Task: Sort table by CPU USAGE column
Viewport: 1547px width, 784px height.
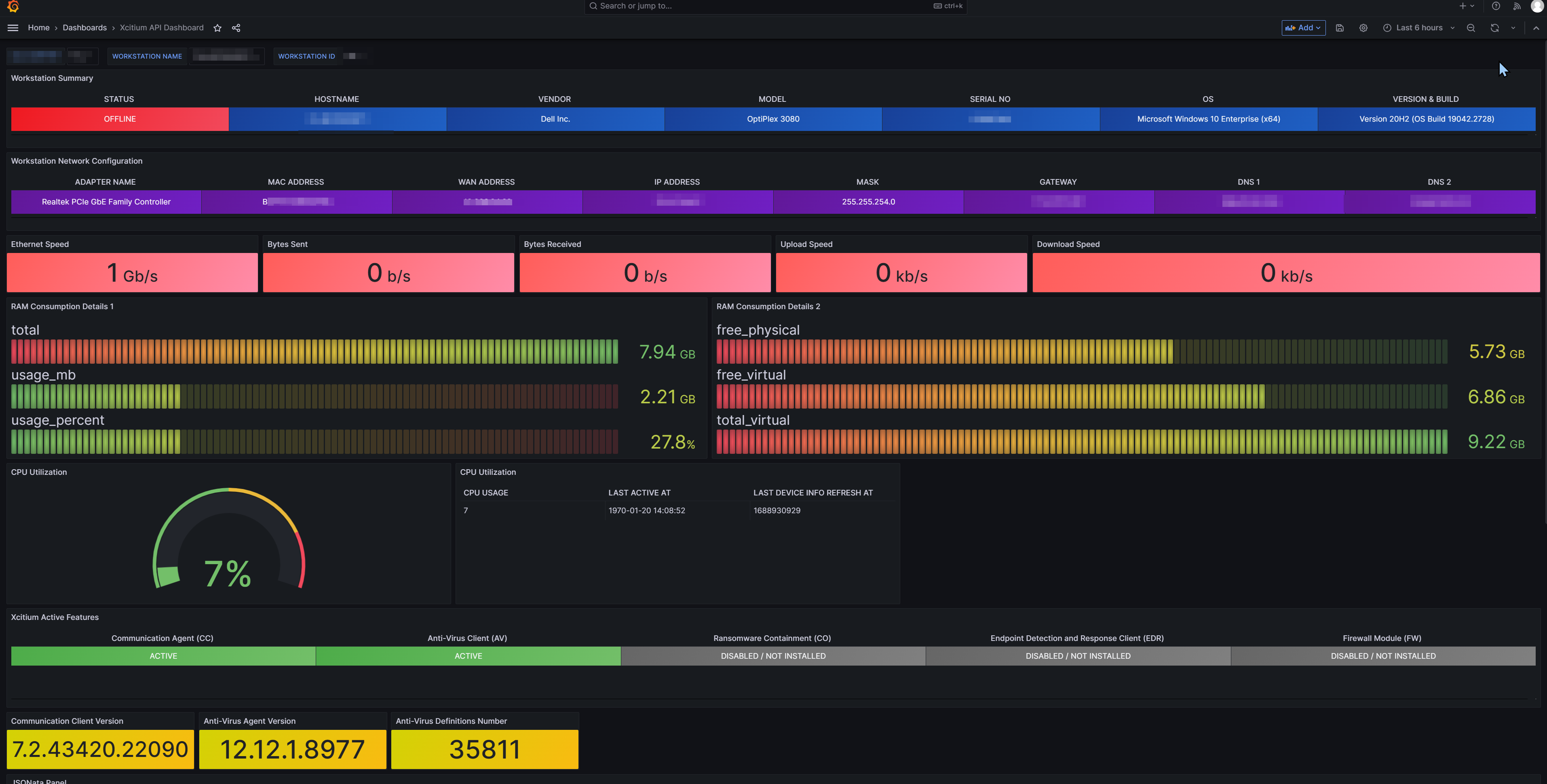Action: [x=485, y=493]
